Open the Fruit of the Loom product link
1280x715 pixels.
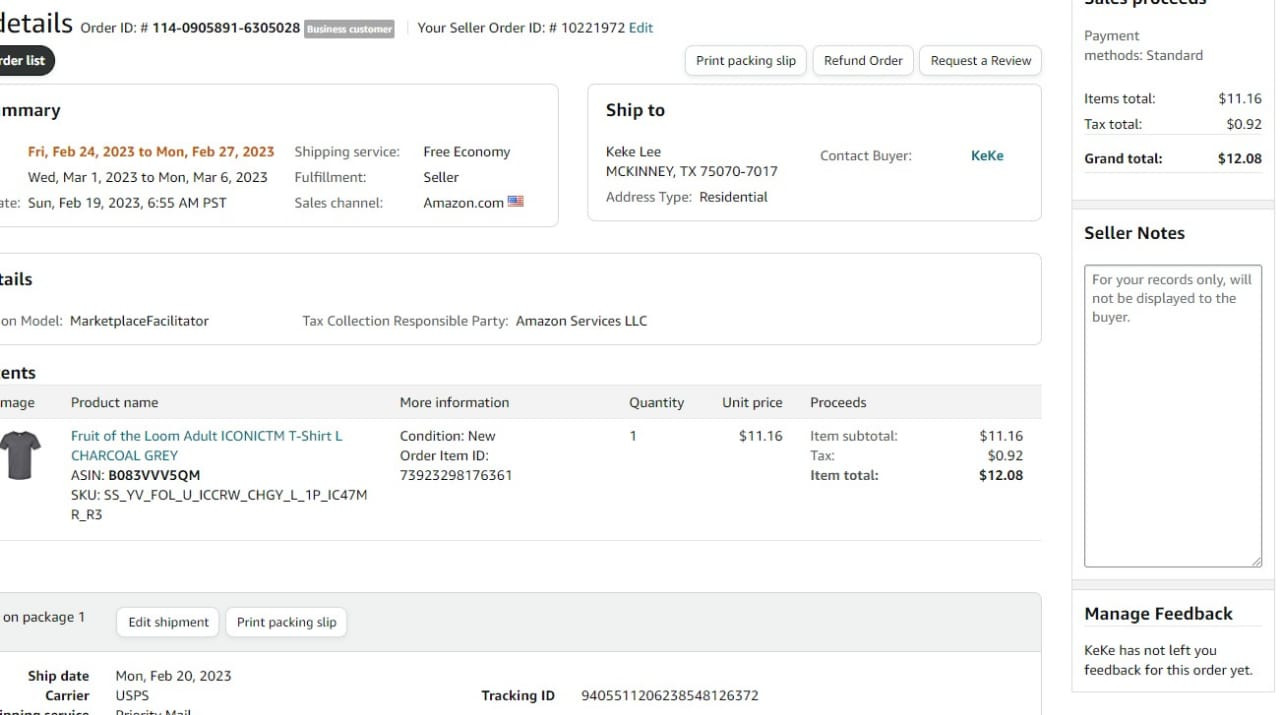click(x=206, y=445)
